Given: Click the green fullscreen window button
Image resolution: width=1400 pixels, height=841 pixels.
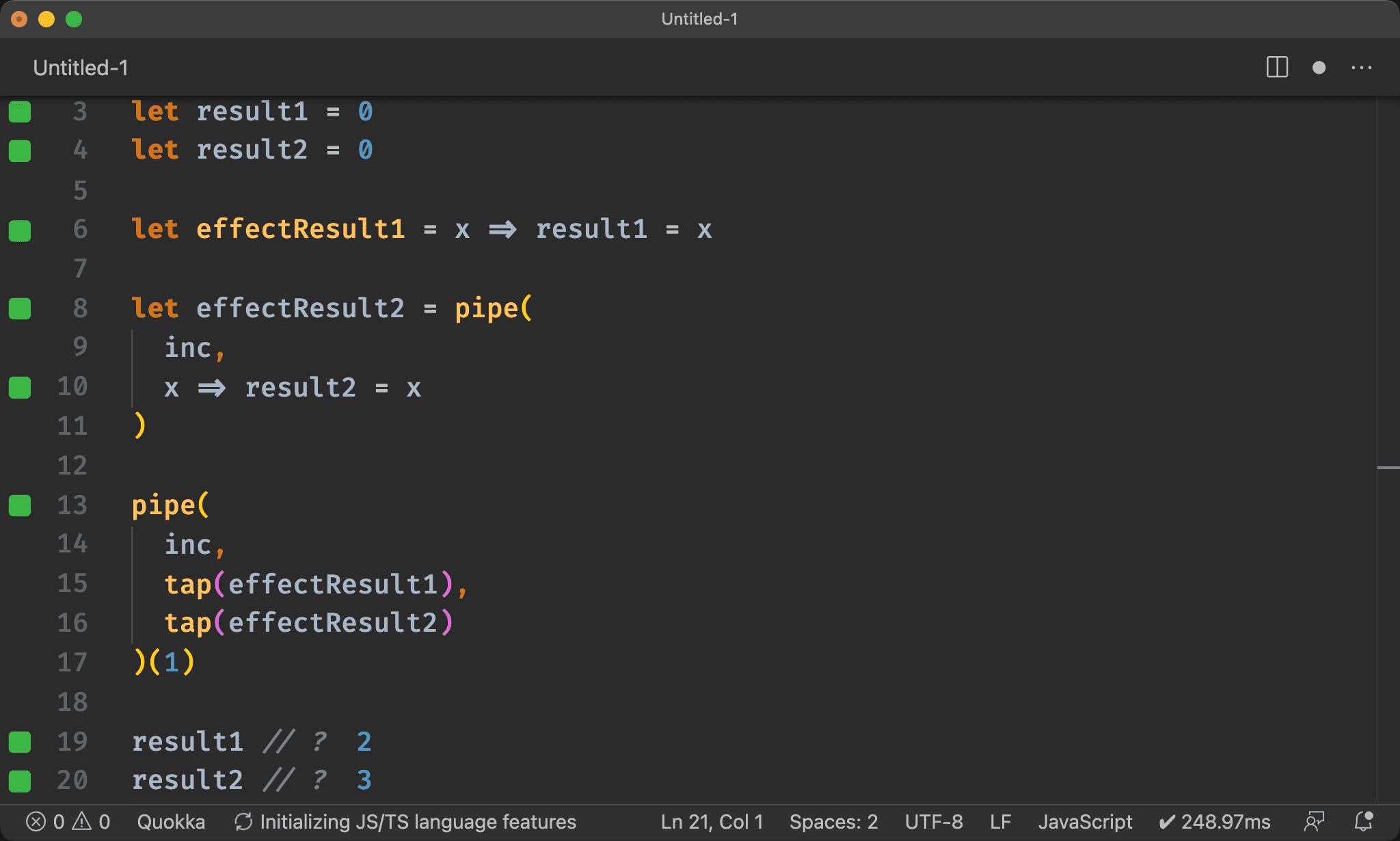Looking at the screenshot, I should point(74,19).
